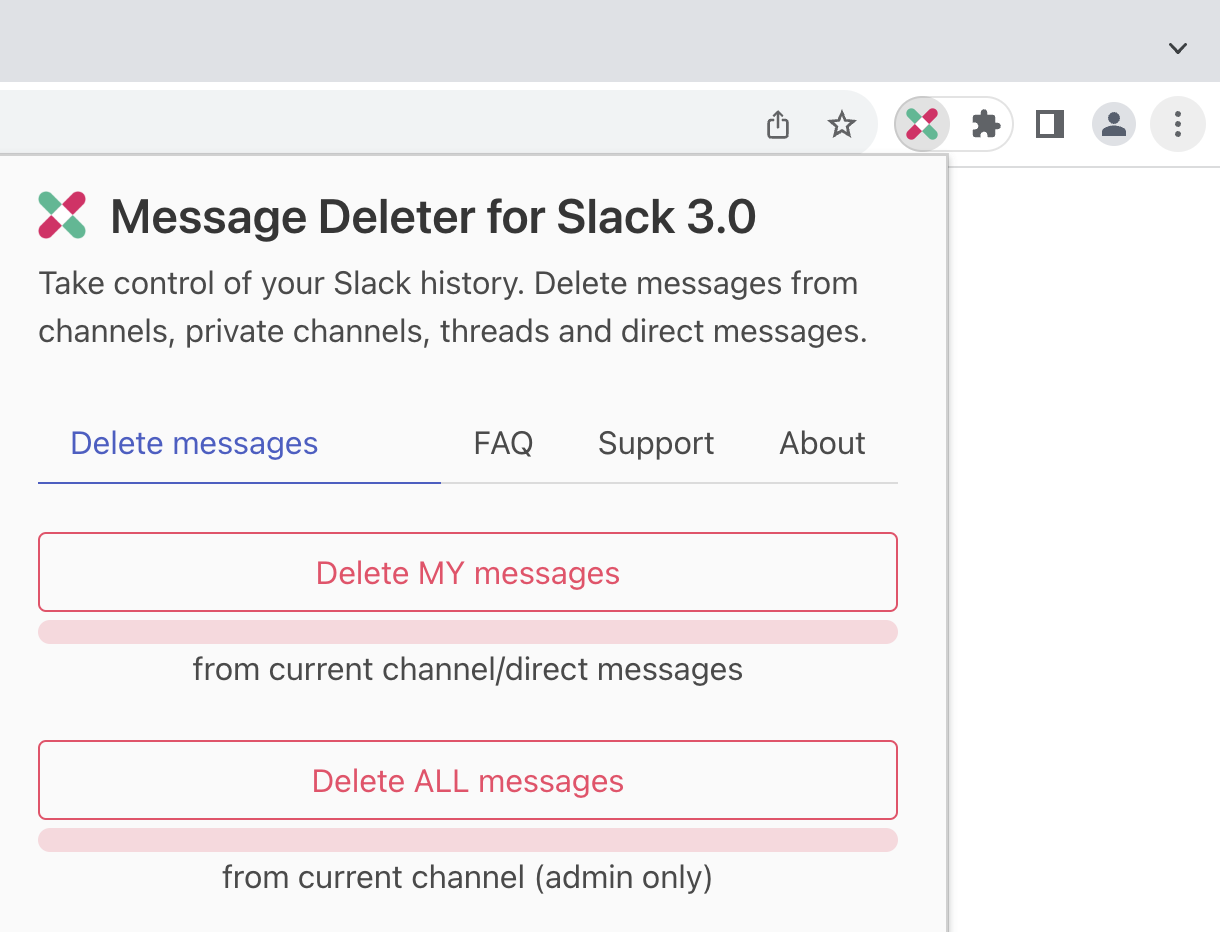Bookmark this page with the star icon
Viewport: 1220px width, 932px height.
pyautogui.click(x=842, y=124)
